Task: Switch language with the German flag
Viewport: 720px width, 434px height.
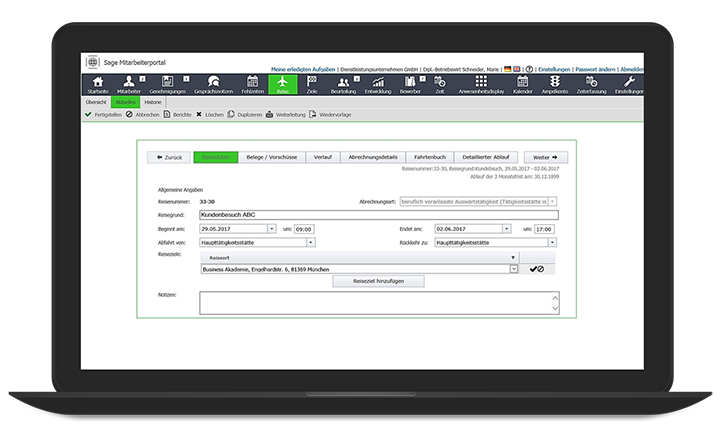Action: click(507, 69)
